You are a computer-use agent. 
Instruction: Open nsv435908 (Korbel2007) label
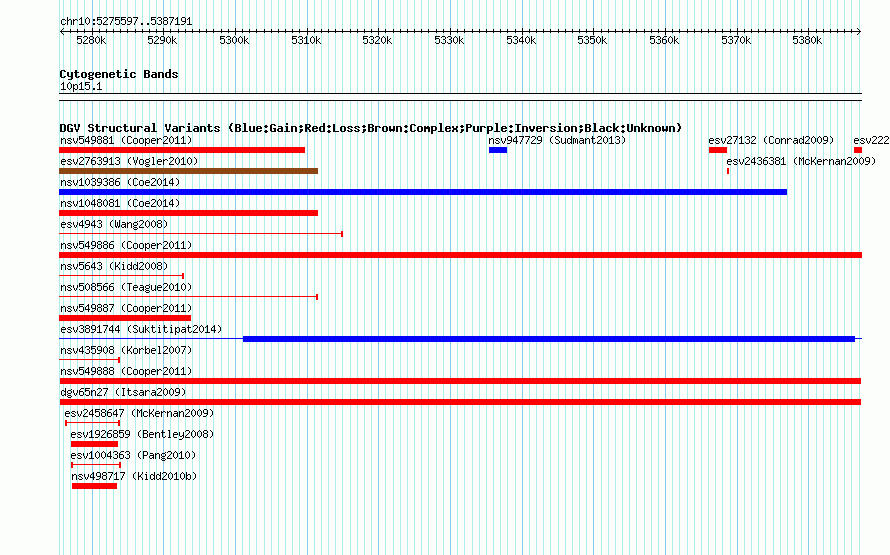click(x=126, y=350)
